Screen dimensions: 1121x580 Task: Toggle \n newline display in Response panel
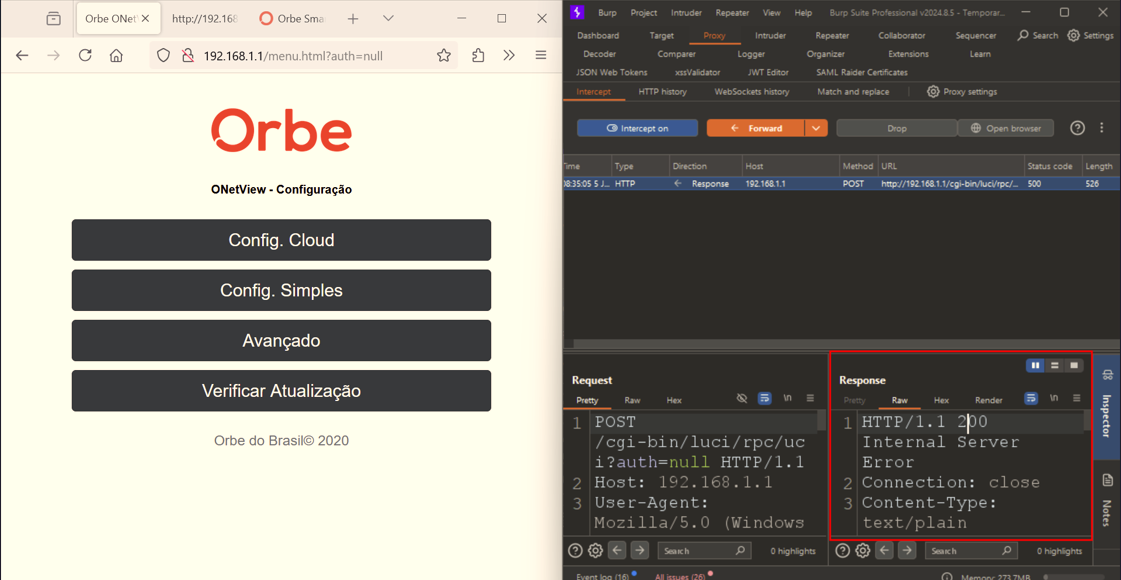click(x=1054, y=398)
